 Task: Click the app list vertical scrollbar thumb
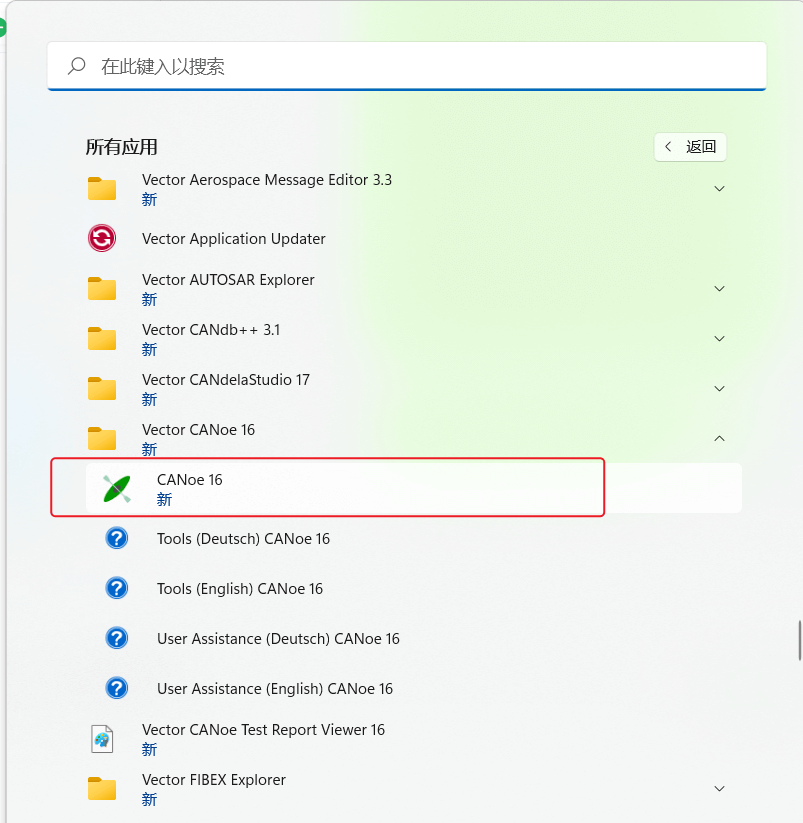point(800,640)
